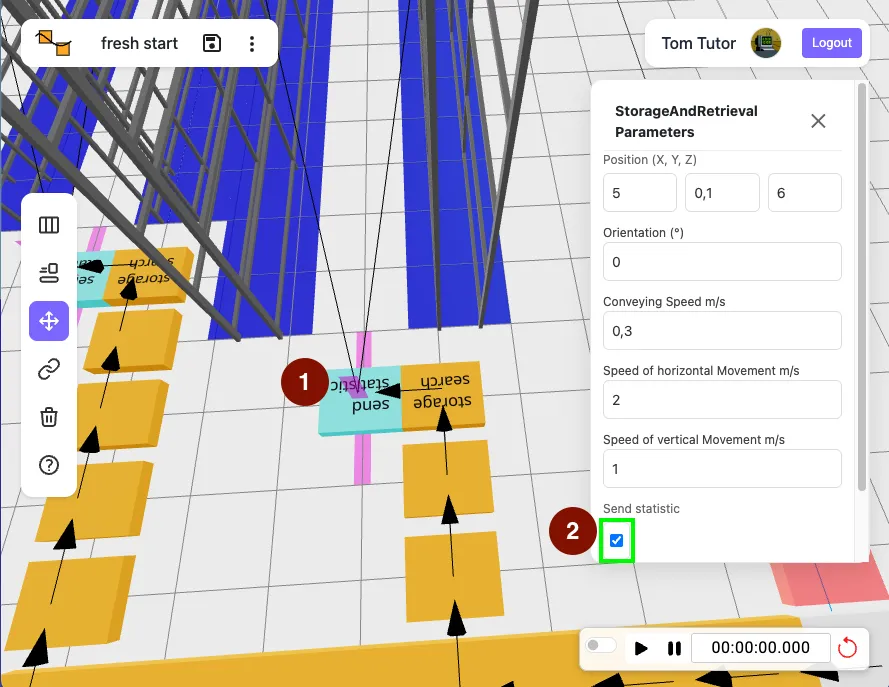The height and width of the screenshot is (687, 889).
Task: Click the Orientation input field
Action: [x=722, y=262]
